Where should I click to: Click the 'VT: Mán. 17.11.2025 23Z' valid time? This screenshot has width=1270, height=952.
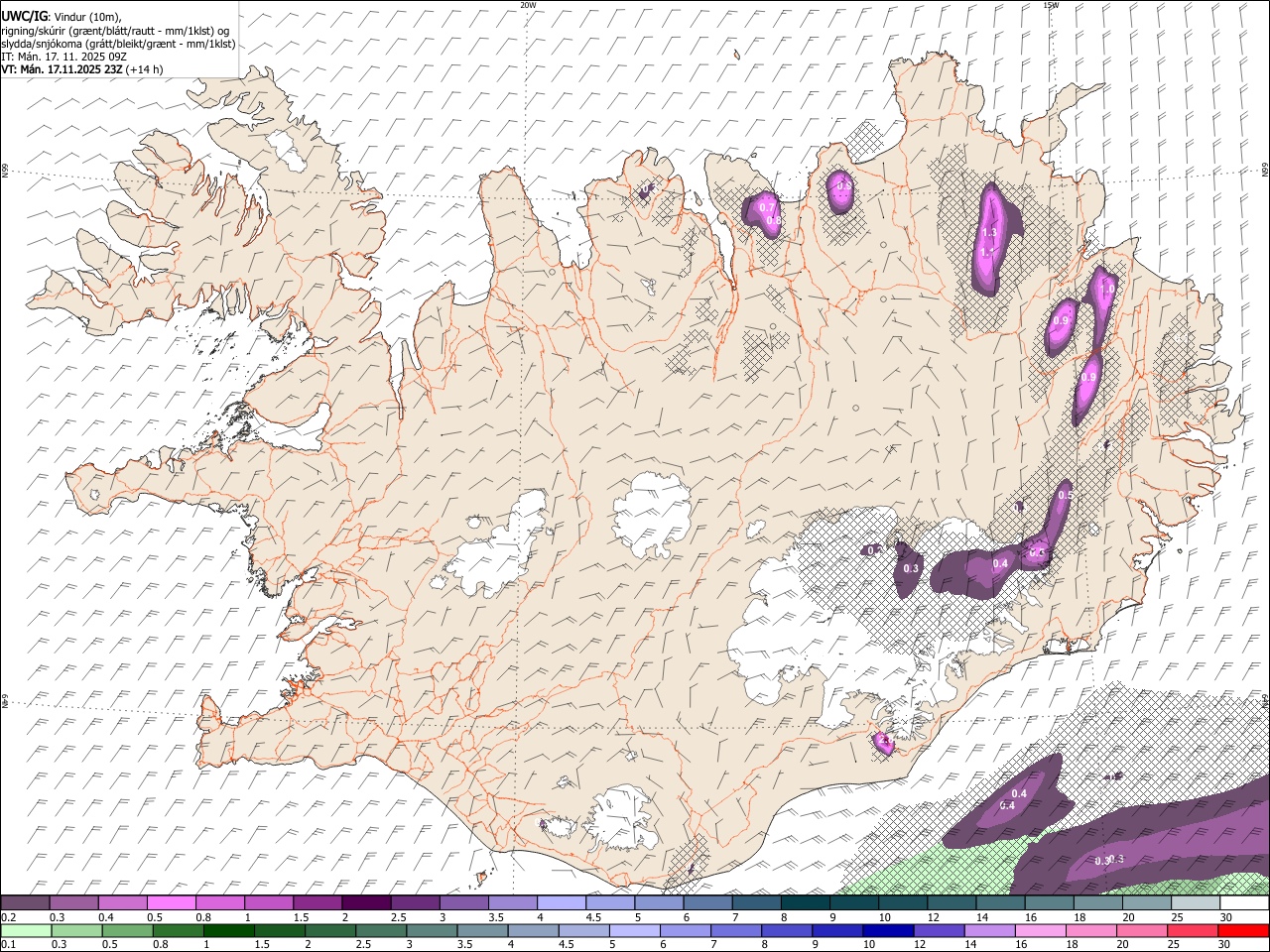click(62, 69)
